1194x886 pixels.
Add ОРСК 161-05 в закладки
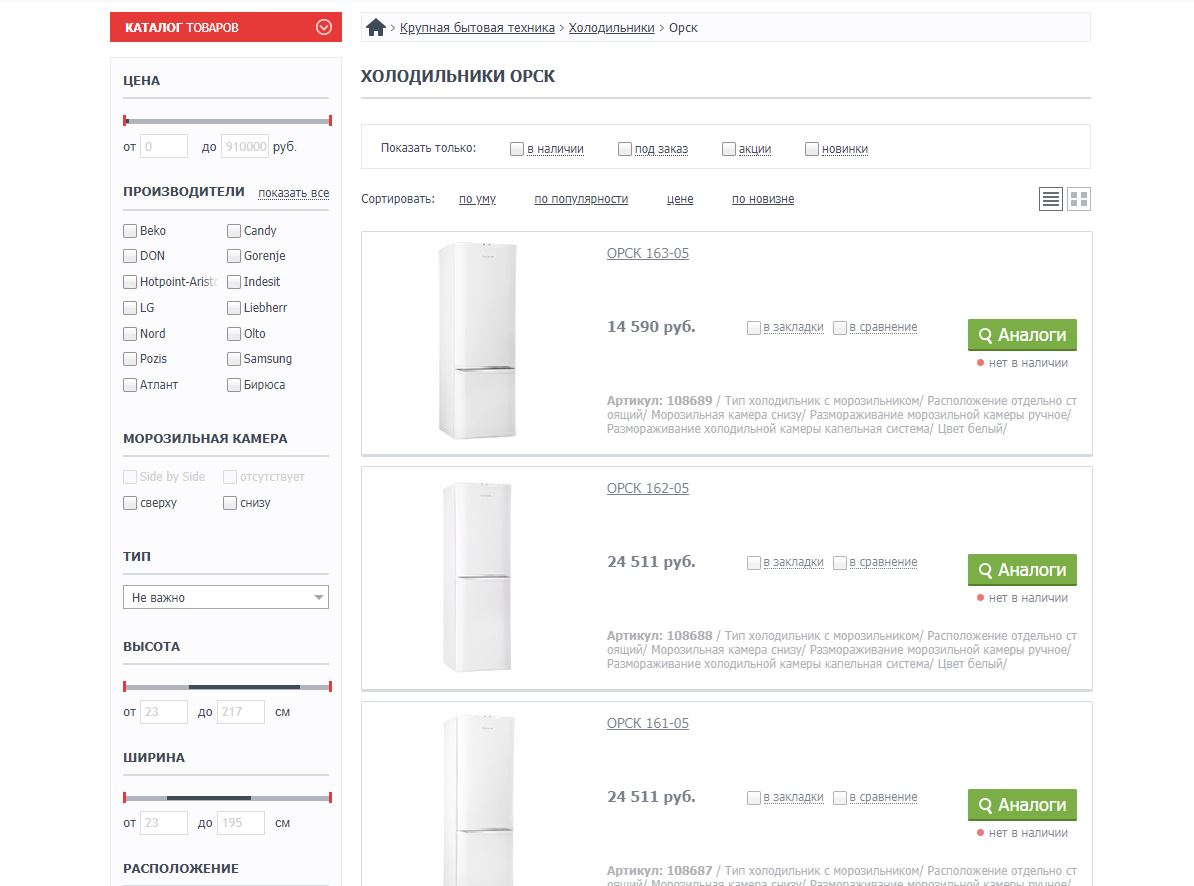[754, 798]
